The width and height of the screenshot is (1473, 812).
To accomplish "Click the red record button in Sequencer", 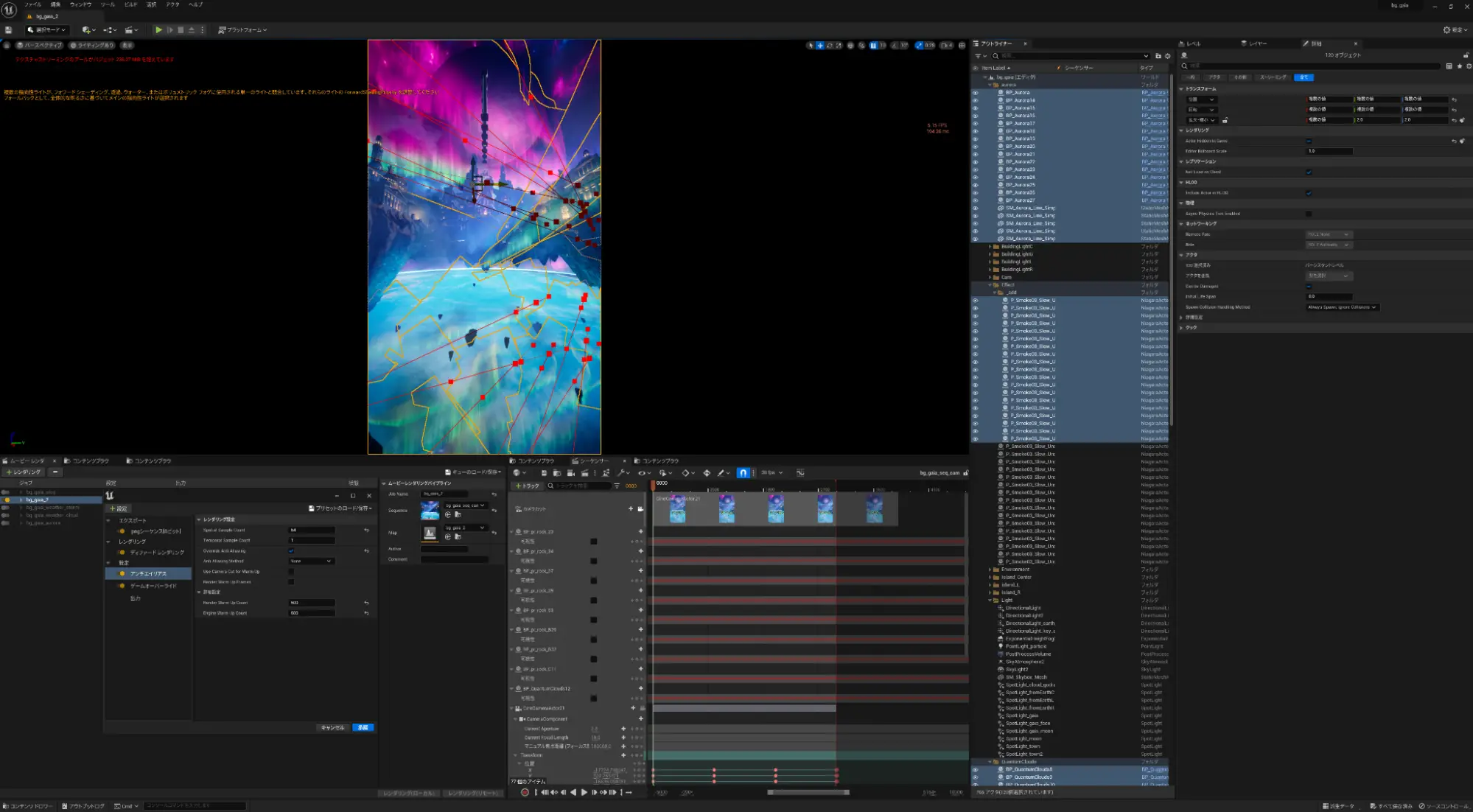I will click(525, 792).
